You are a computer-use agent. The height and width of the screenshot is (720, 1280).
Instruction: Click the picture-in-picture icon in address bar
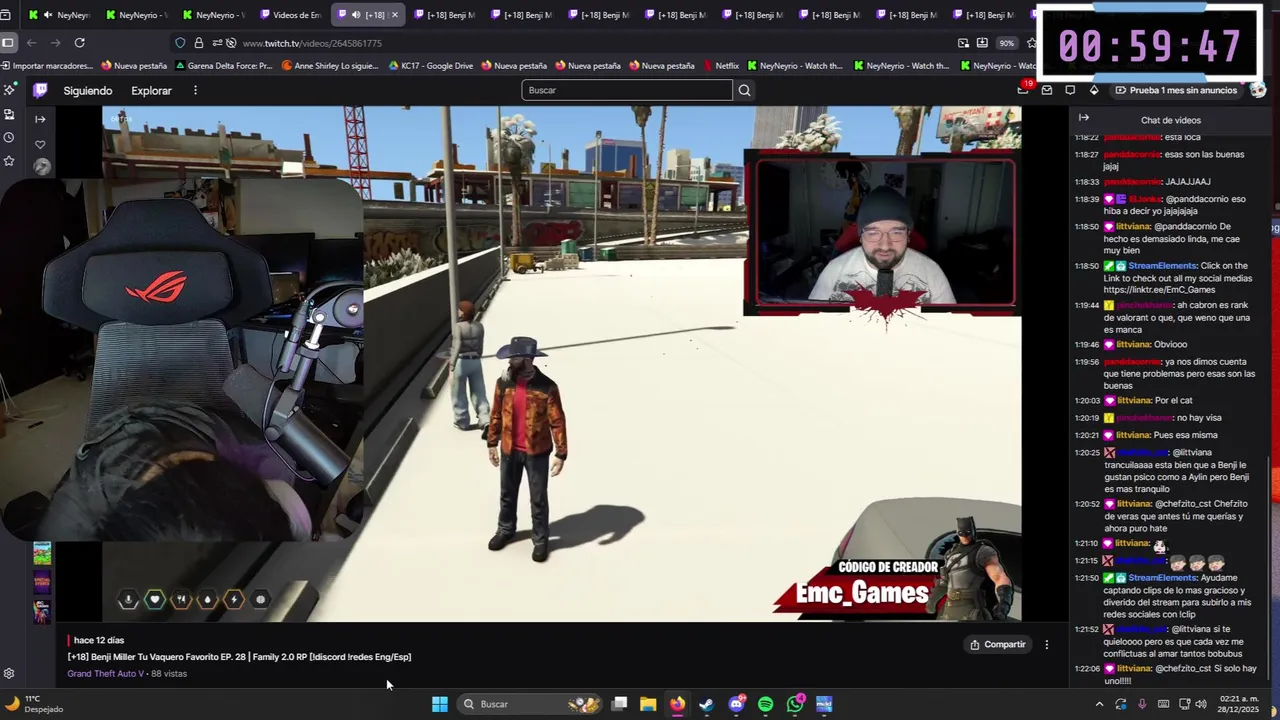tap(963, 43)
